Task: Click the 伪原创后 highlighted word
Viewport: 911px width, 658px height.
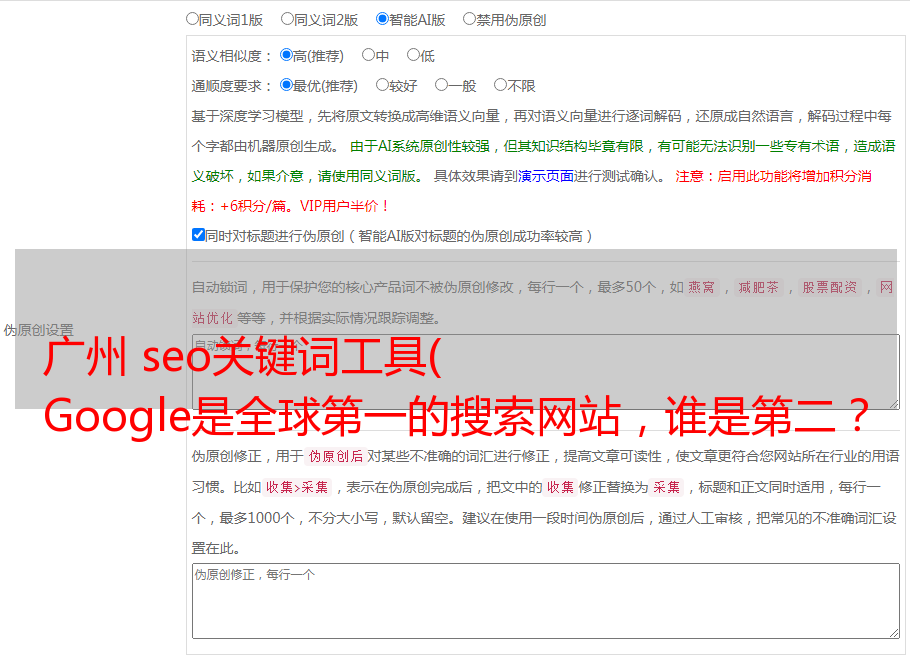Action: tap(336, 456)
